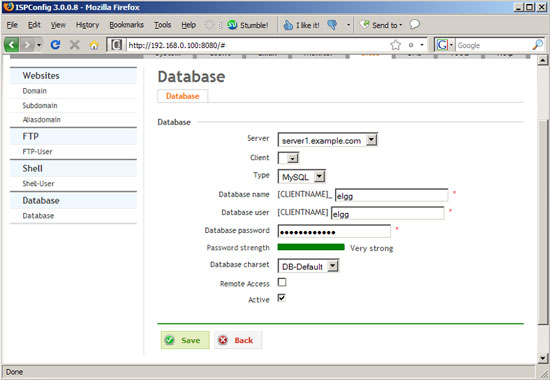The image size is (550, 380).
Task: Click the Database sidebar heading
Action: pos(41,201)
